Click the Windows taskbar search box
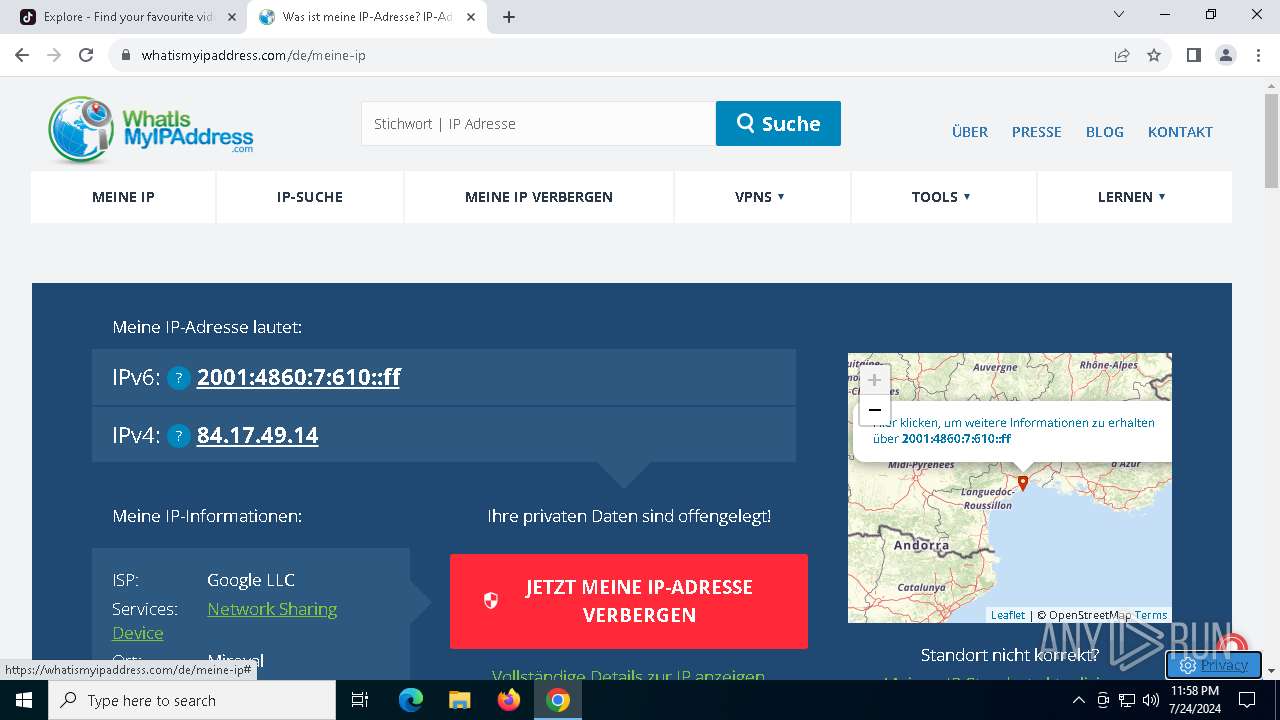1280x720 pixels. [192, 700]
